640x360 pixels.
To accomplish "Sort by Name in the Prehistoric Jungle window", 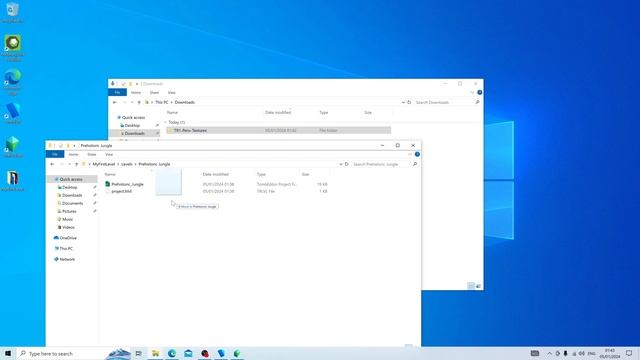I will [110, 174].
